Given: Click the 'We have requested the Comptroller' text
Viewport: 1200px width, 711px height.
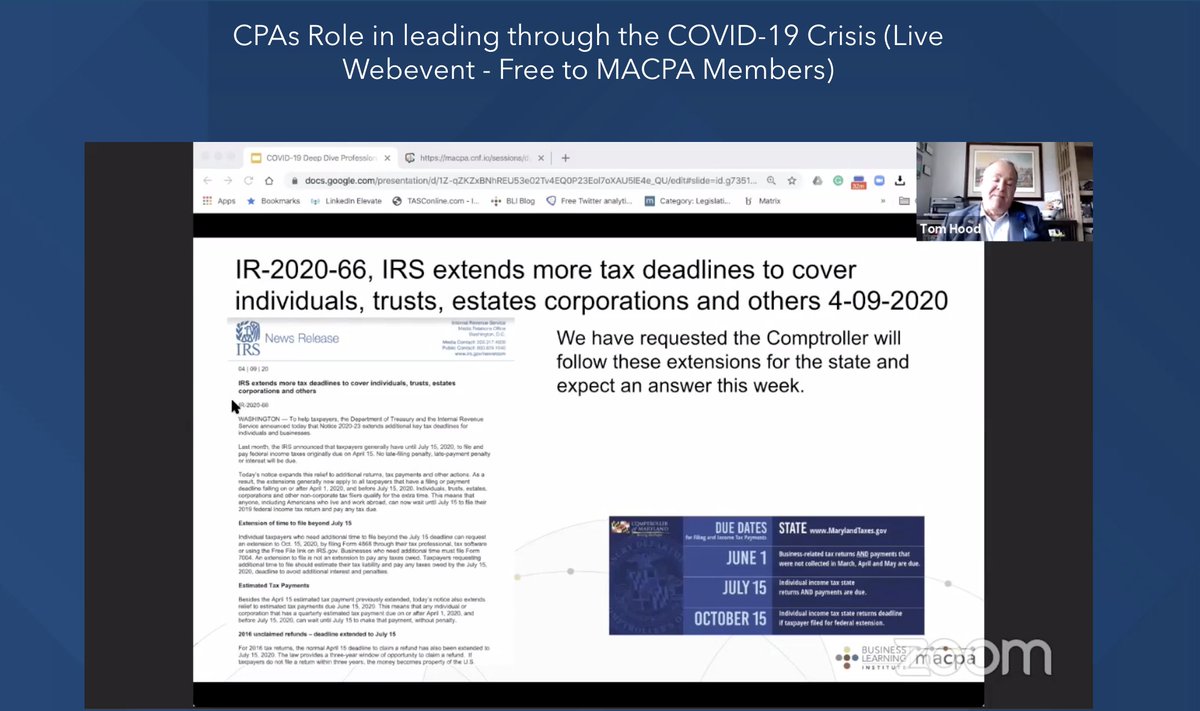Looking at the screenshot, I should click(x=733, y=361).
